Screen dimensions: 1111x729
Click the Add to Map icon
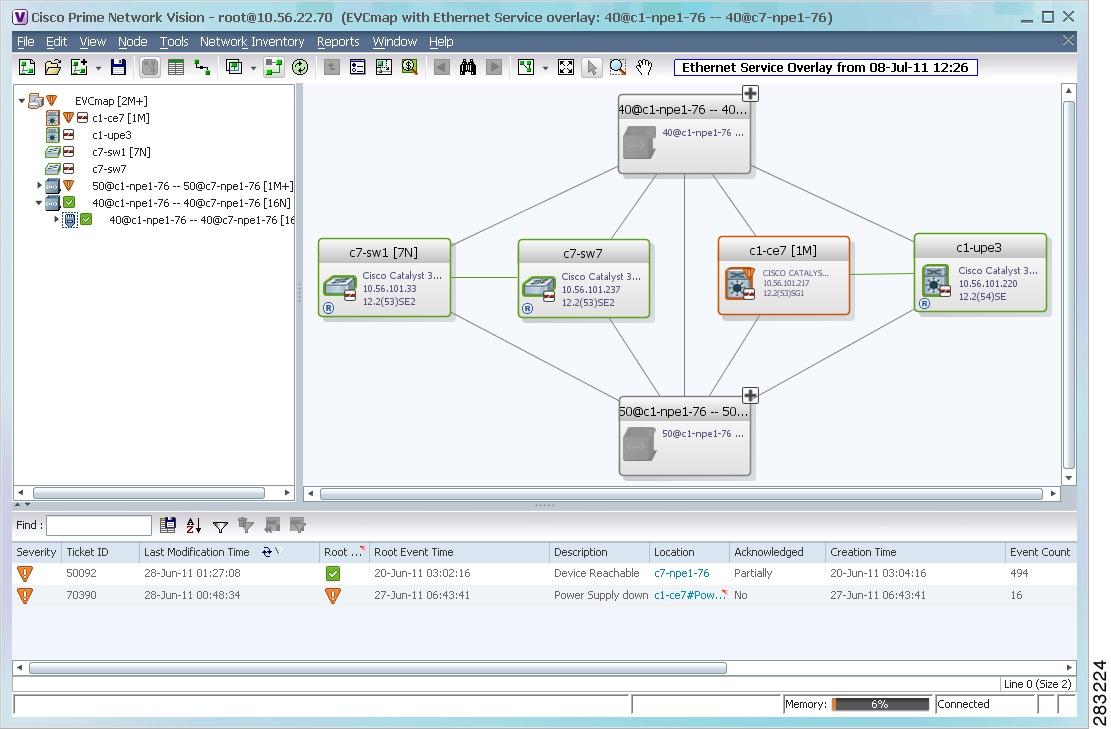coord(79,67)
